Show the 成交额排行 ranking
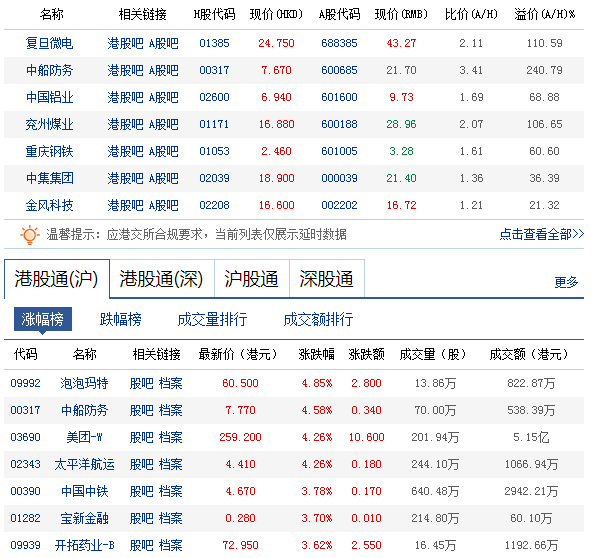This screenshot has height=558, width=608. (317, 319)
